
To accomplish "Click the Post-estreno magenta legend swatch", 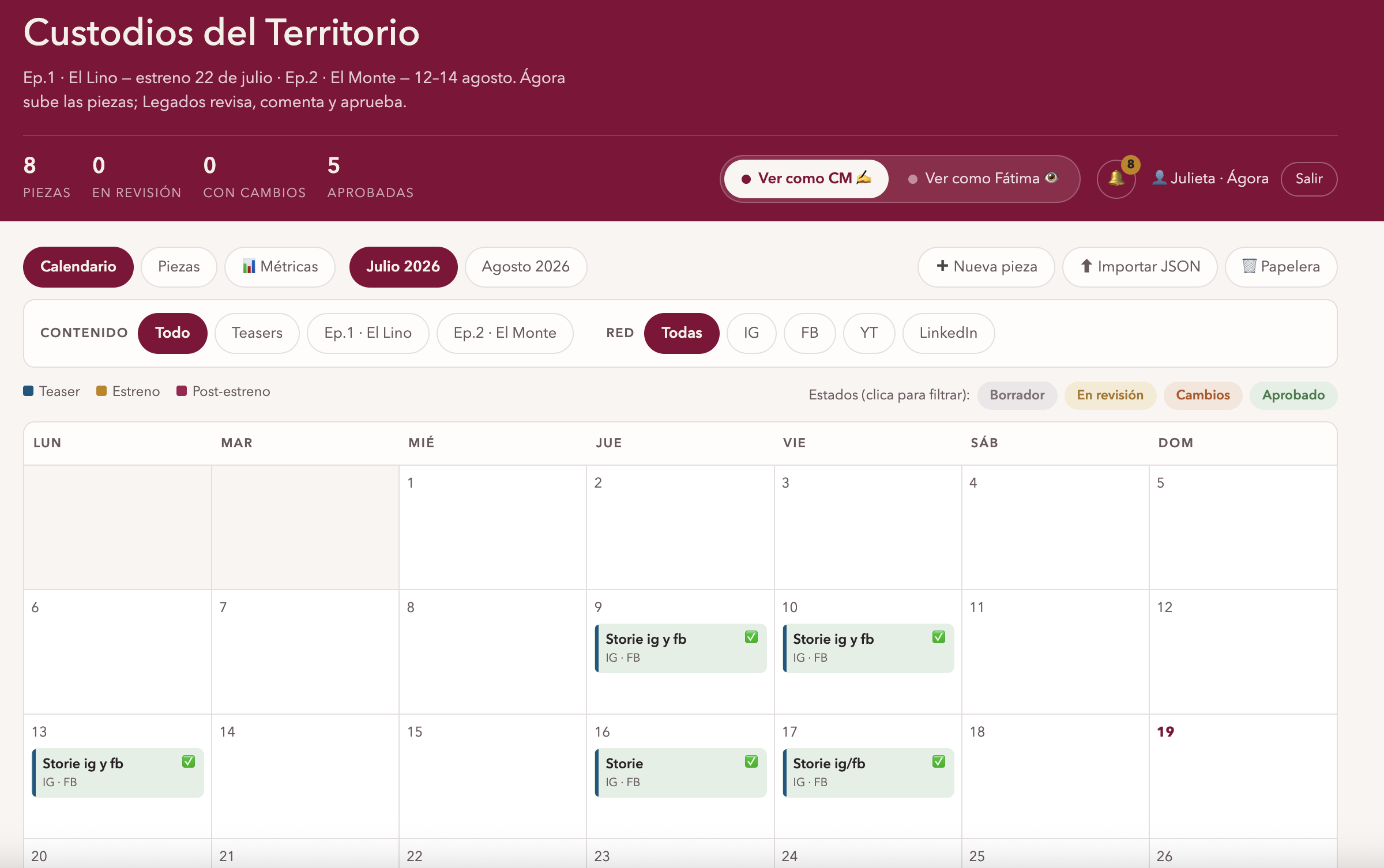I will [182, 391].
